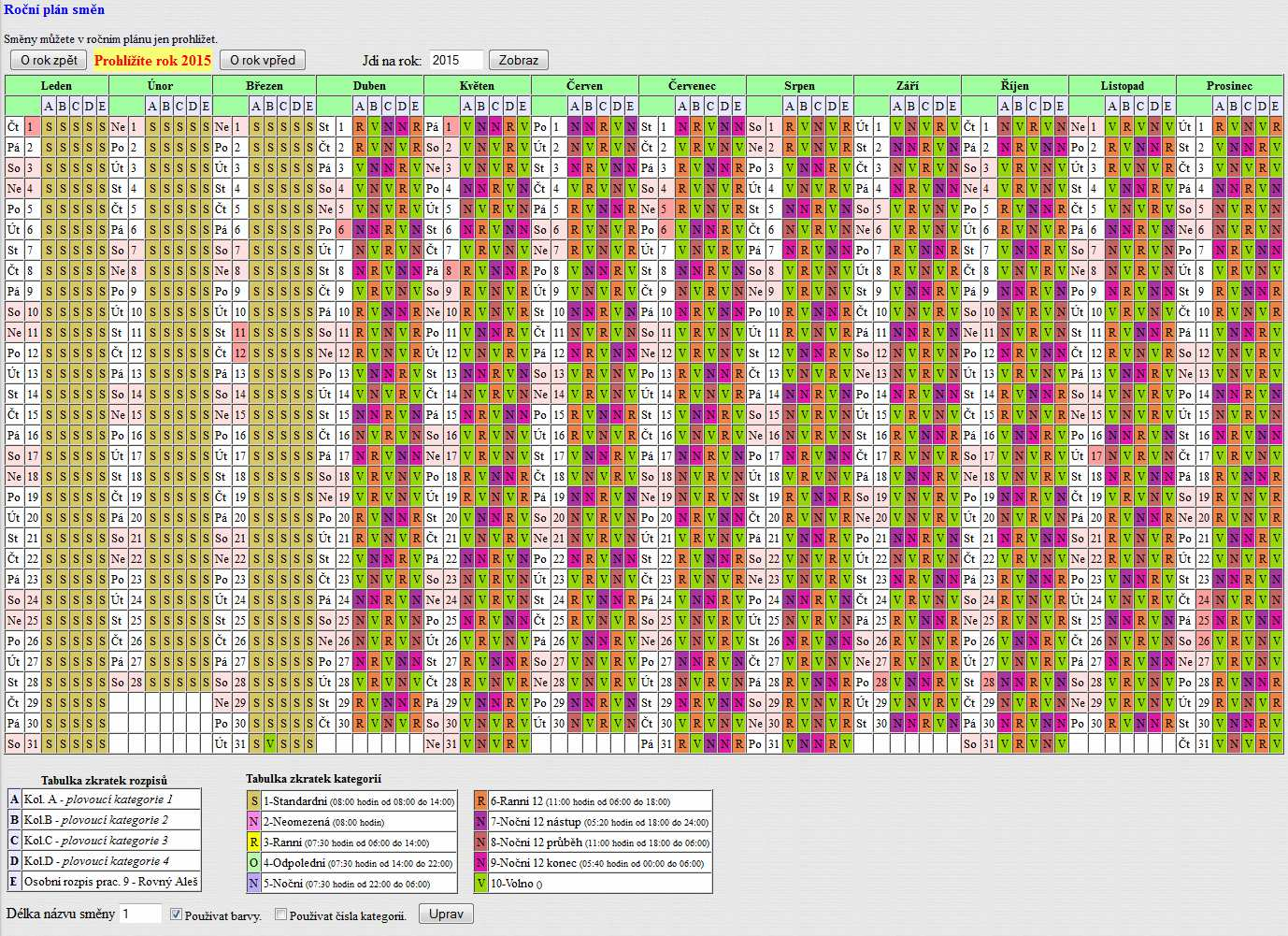1288x936 pixels.
Task: Focus the 'Délka názvu směny' input field
Action: (141, 914)
